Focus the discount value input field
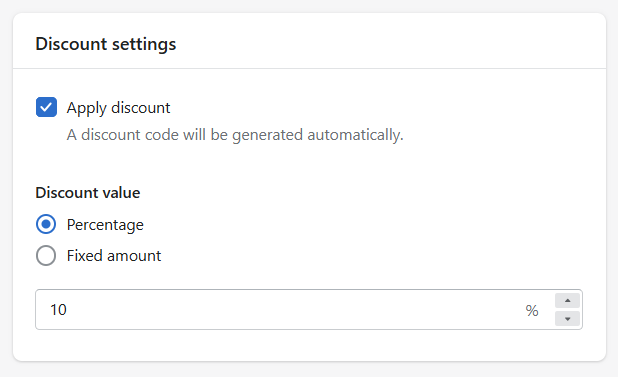The height and width of the screenshot is (377, 618). pos(309,310)
